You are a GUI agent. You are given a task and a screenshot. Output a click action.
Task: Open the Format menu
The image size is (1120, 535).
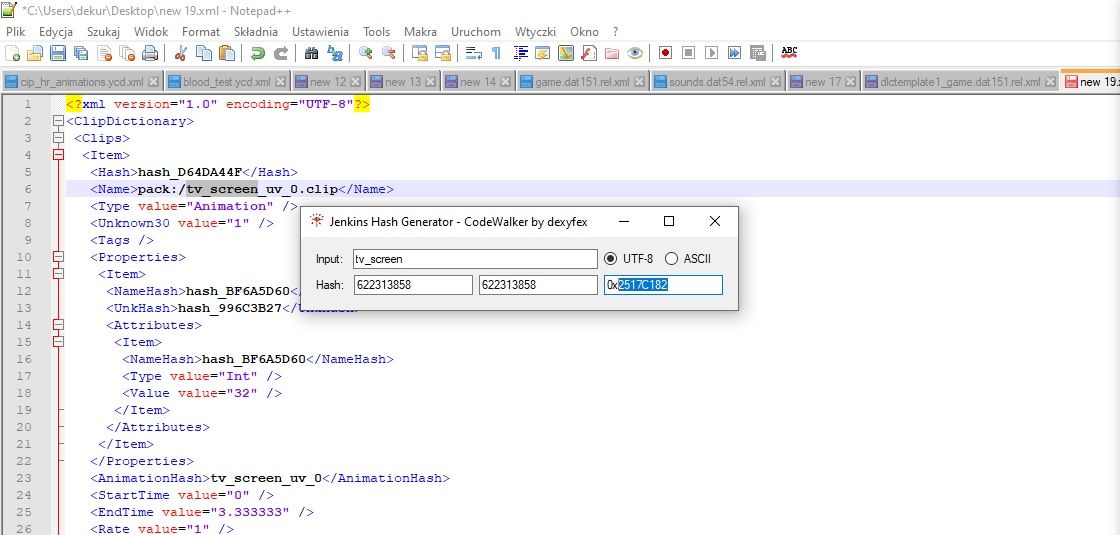[201, 31]
